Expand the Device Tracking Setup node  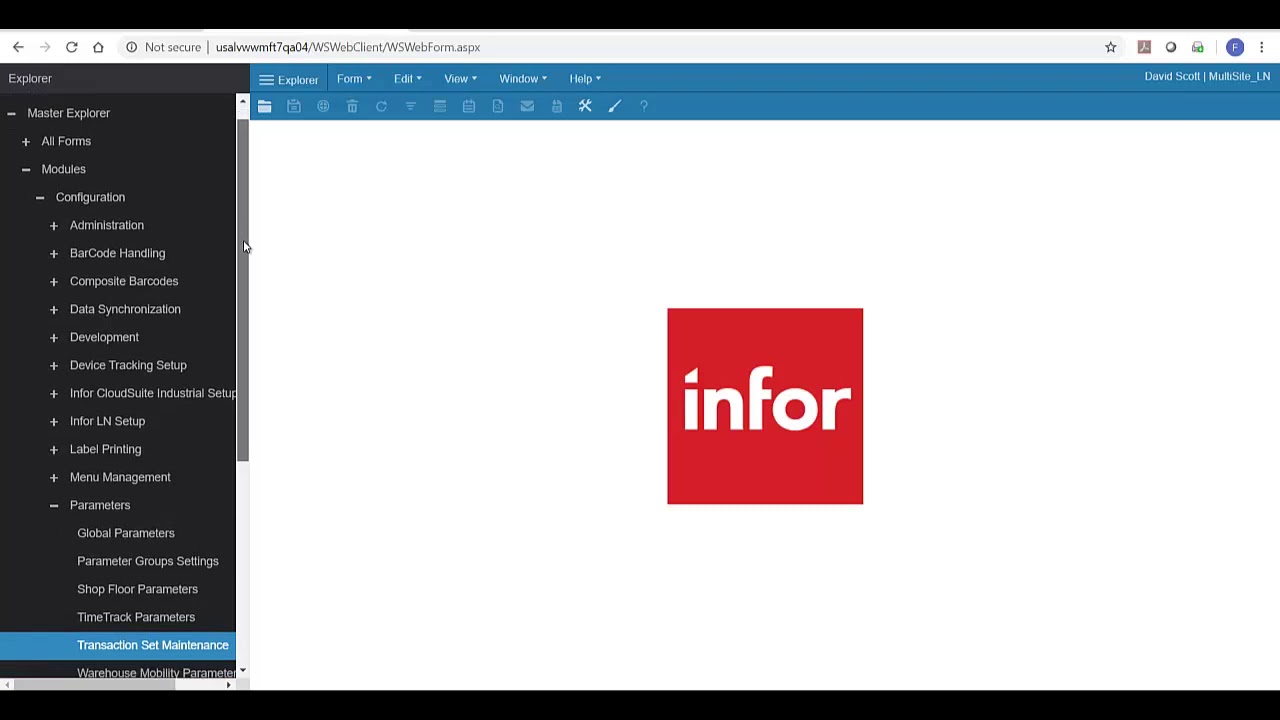click(54, 366)
